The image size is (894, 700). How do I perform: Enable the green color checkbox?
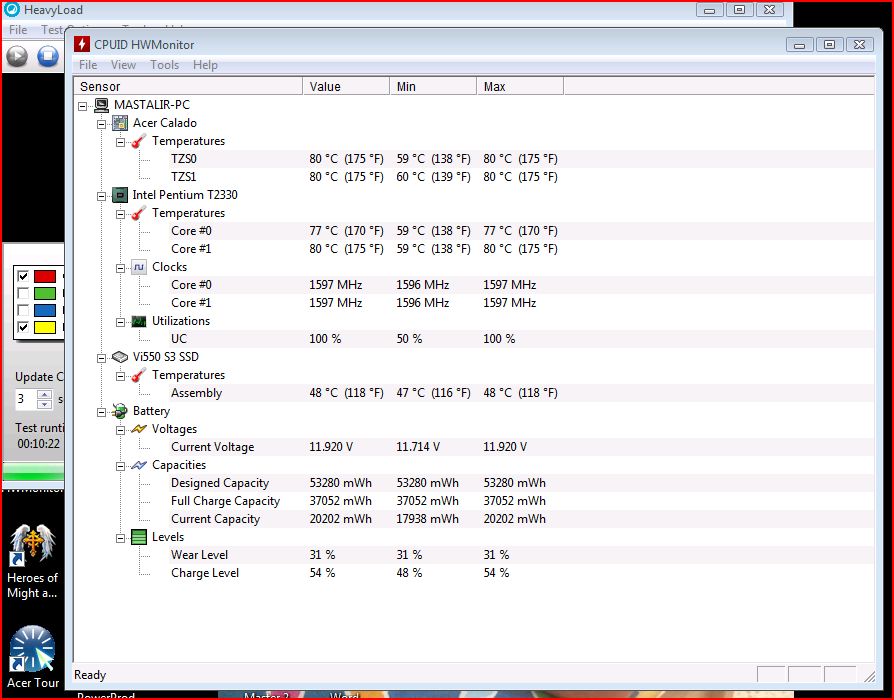pyautogui.click(x=22, y=293)
